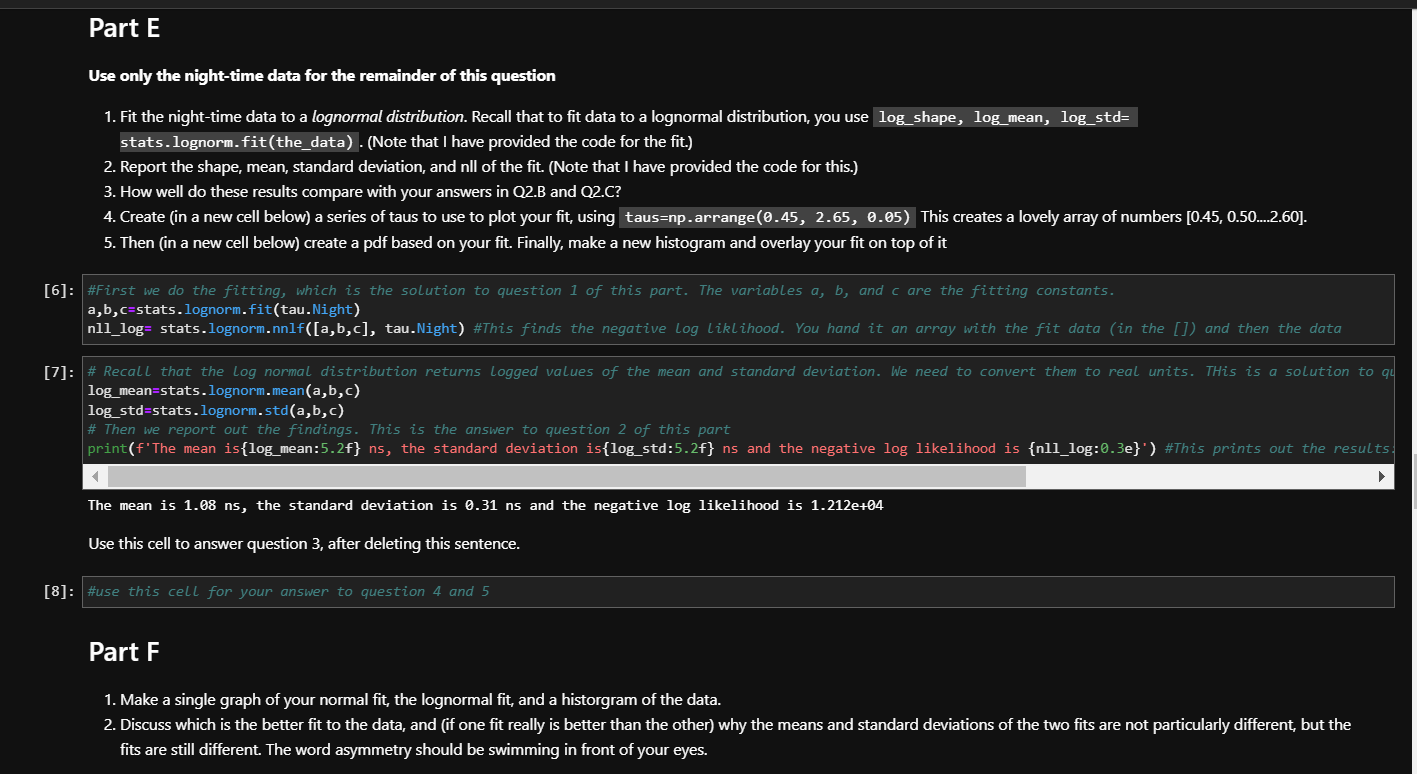Image resolution: width=1417 pixels, height=774 pixels.
Task: Click the 'Part F' heading
Action: pyautogui.click(x=124, y=652)
